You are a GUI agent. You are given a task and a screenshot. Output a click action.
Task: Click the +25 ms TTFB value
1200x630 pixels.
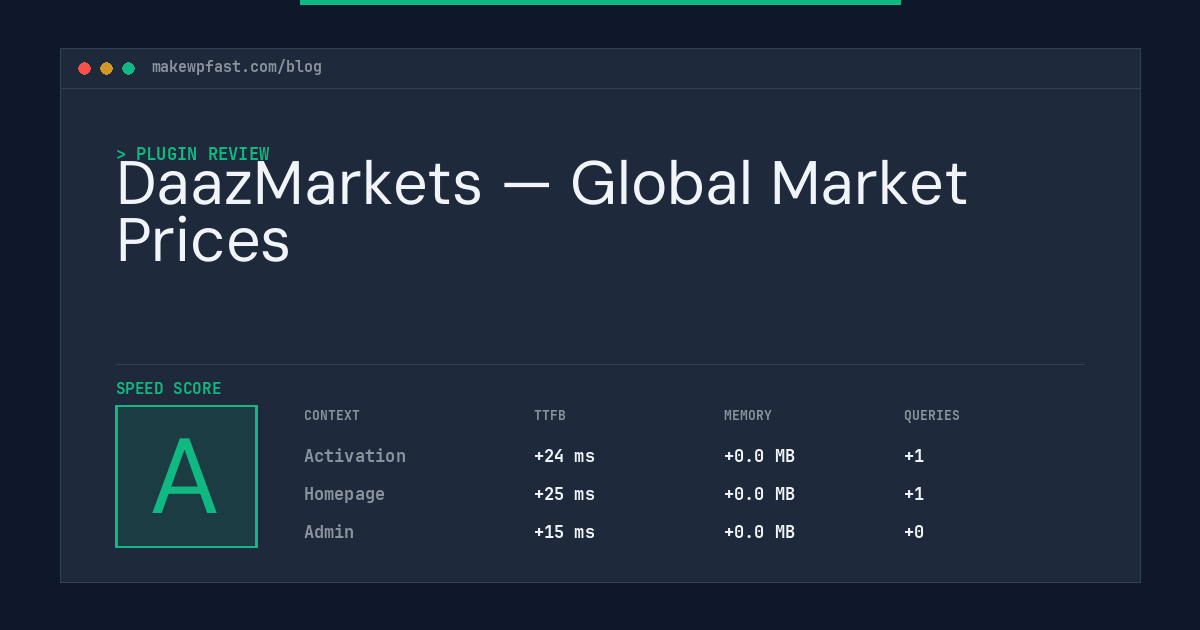[564, 494]
